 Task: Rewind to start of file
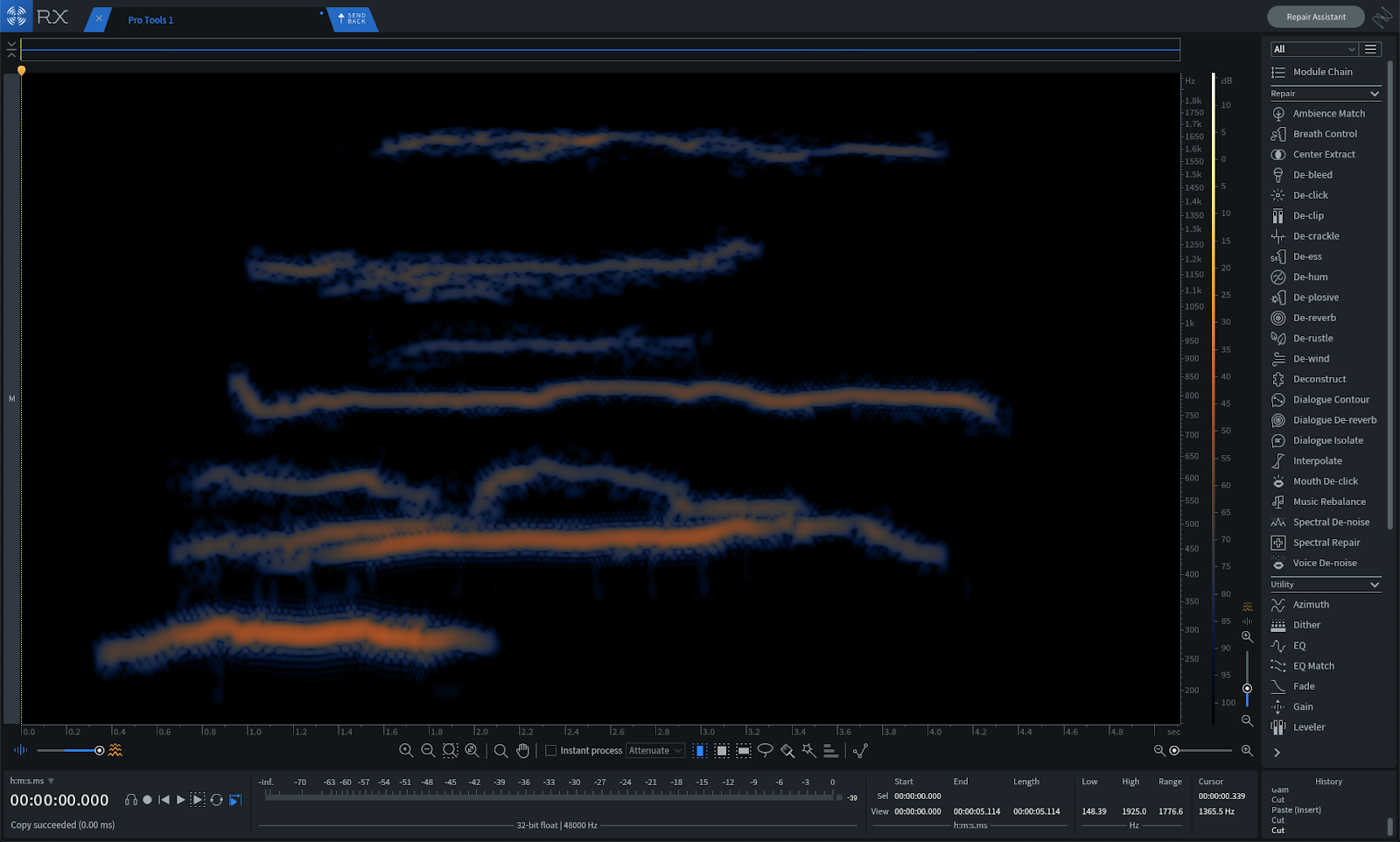[x=164, y=800]
